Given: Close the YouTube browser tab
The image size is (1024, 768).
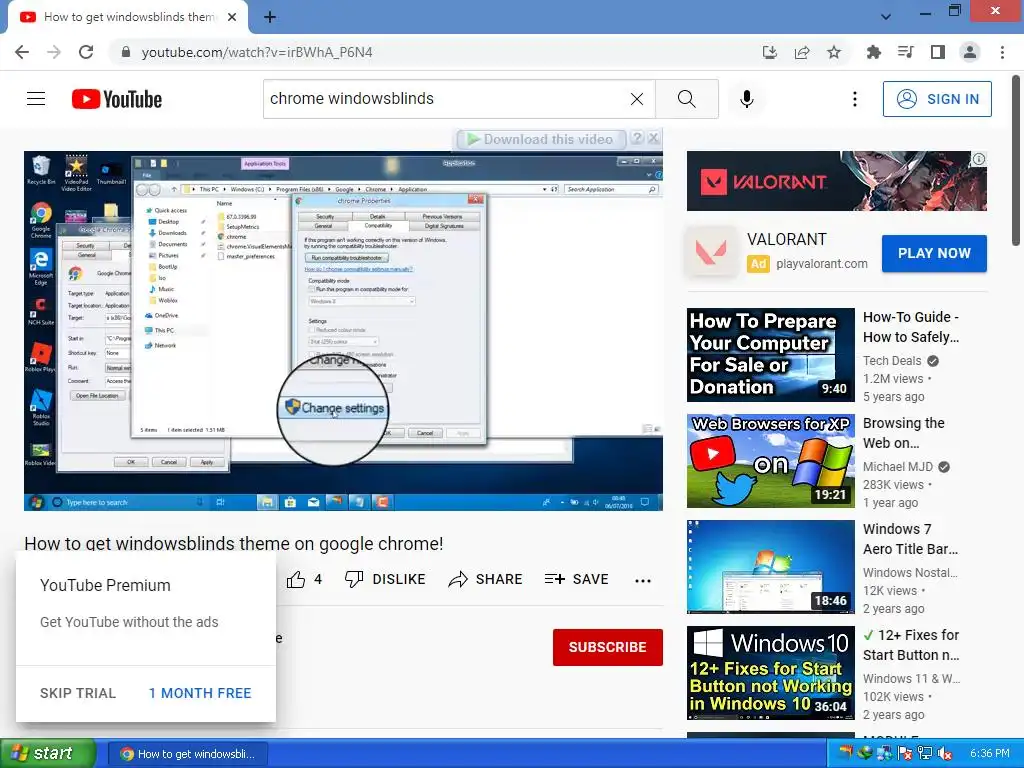Looking at the screenshot, I should tap(232, 17).
